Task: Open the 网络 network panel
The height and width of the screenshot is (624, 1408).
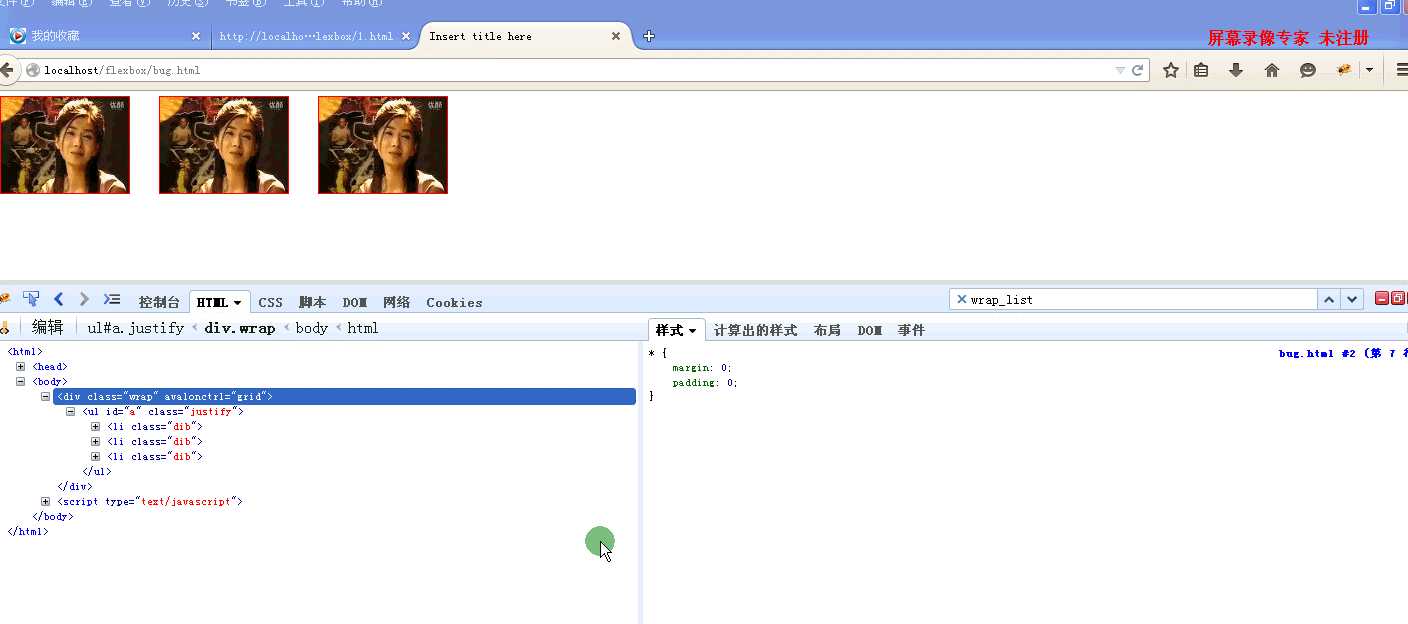Action: 397,302
